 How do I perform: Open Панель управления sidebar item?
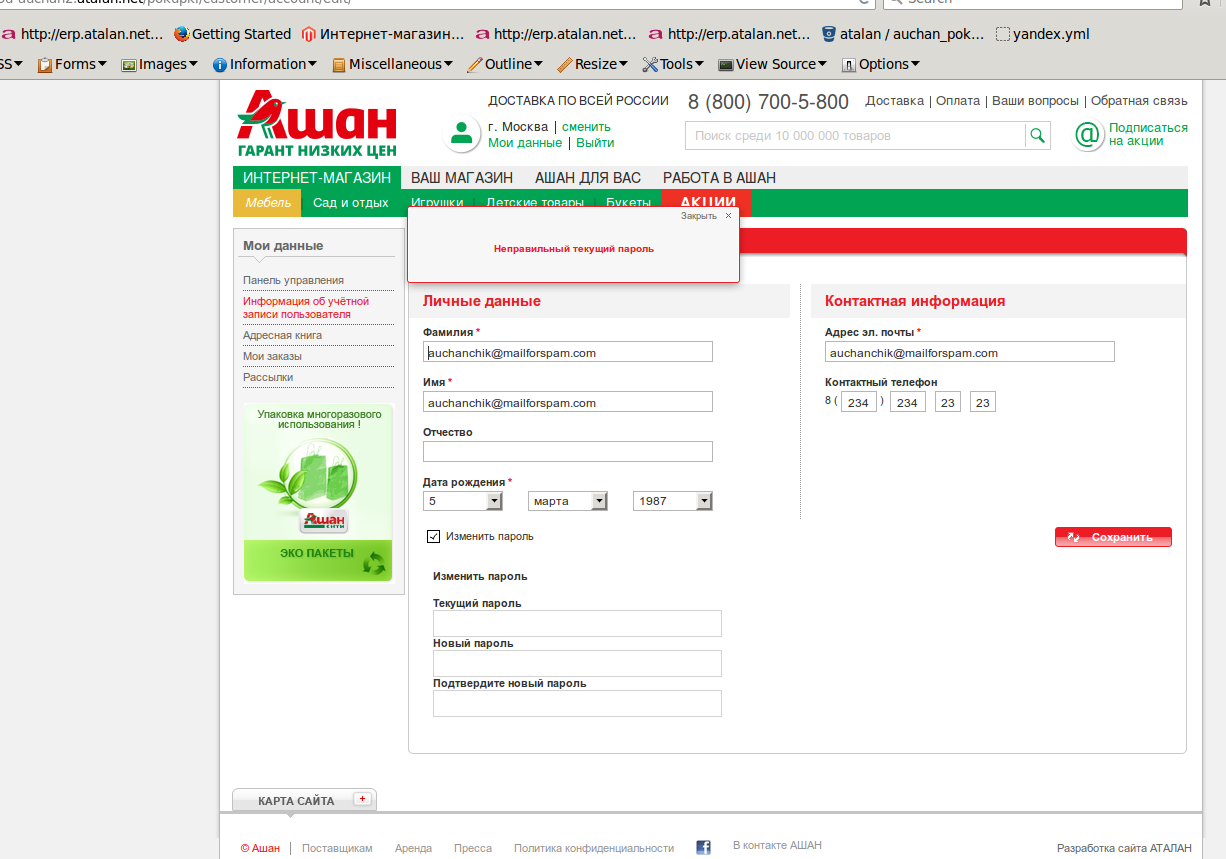pos(293,280)
